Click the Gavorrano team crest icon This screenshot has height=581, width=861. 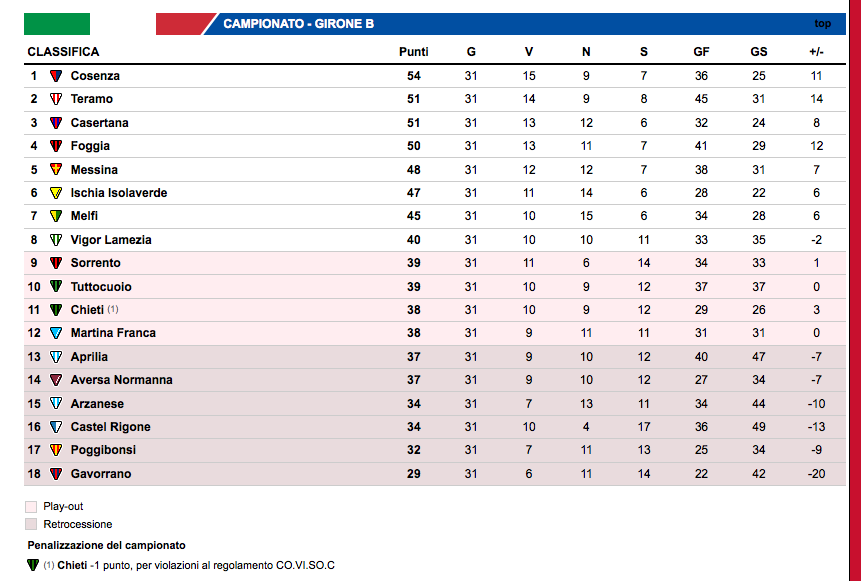[56, 474]
